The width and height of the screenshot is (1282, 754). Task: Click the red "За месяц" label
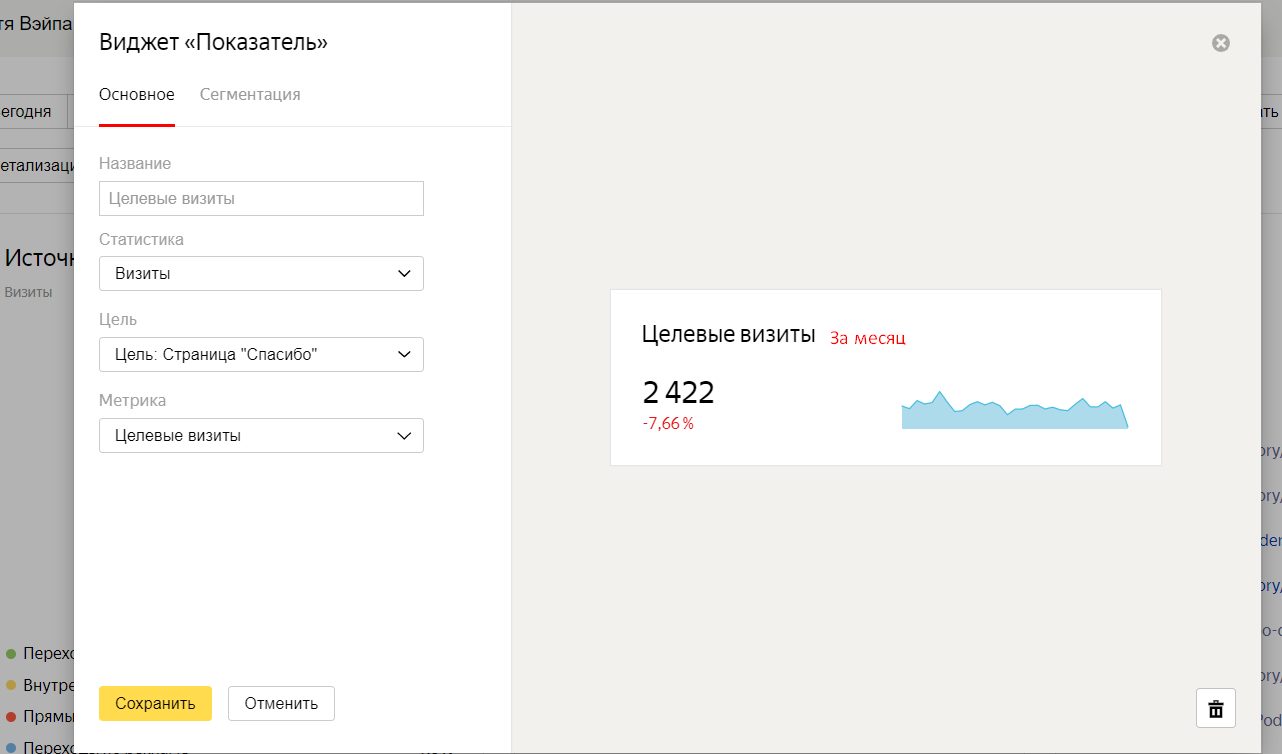(867, 338)
